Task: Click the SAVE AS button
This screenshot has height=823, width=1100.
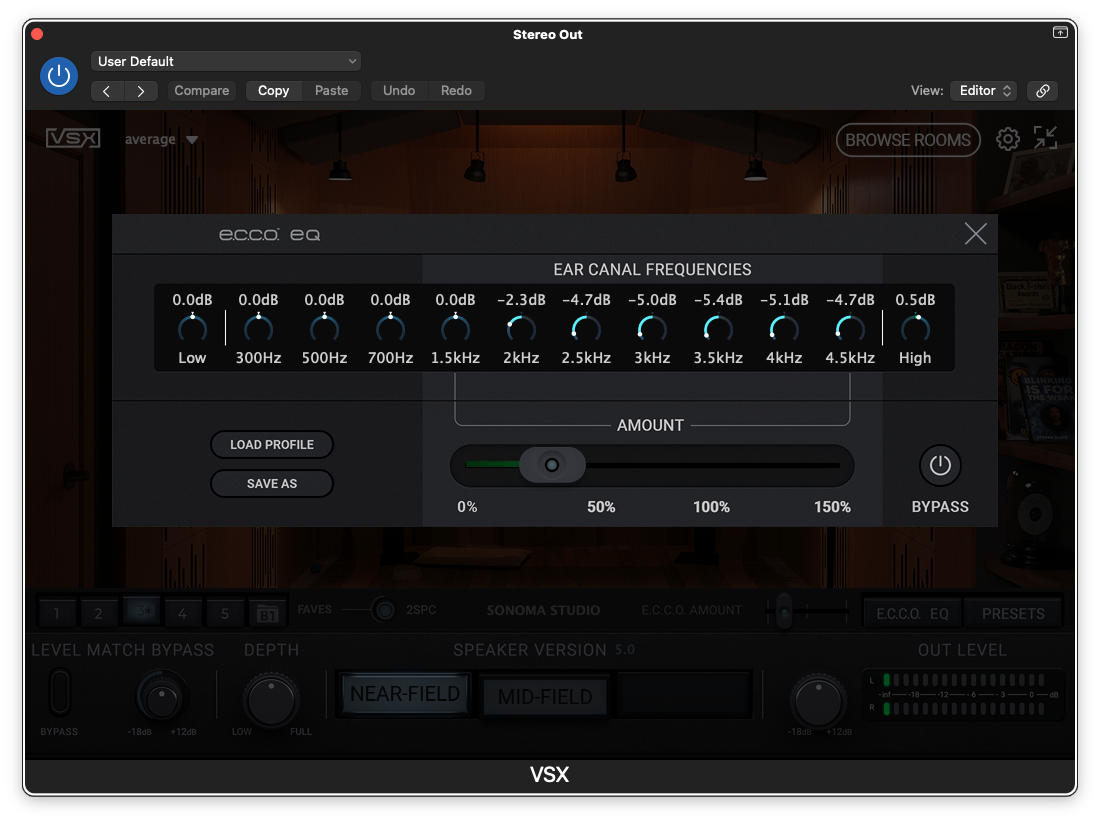Action: coord(272,484)
